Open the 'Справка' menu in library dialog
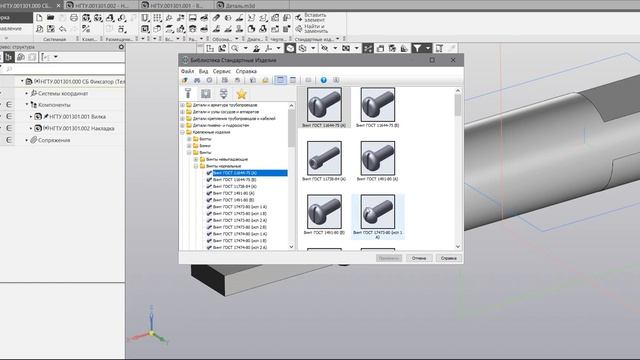 (246, 71)
